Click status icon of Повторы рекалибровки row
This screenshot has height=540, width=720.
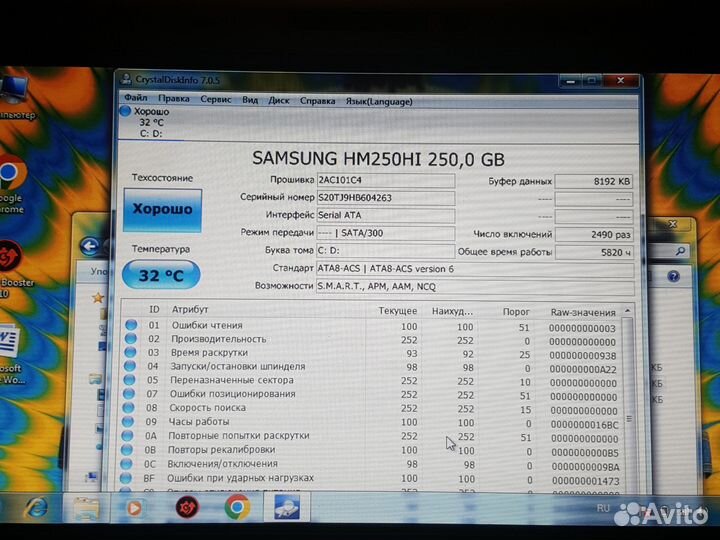point(127,450)
